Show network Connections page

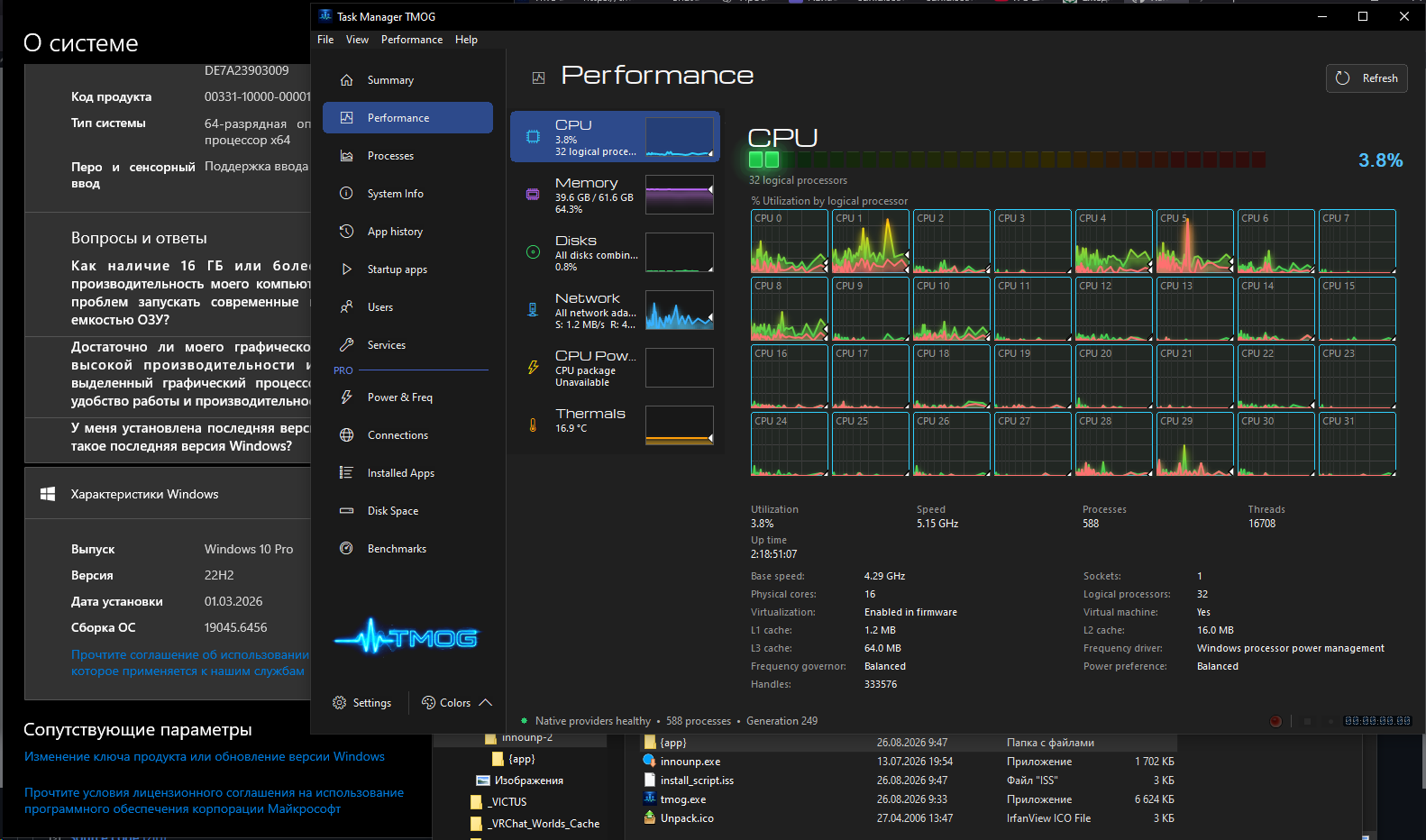point(407,435)
